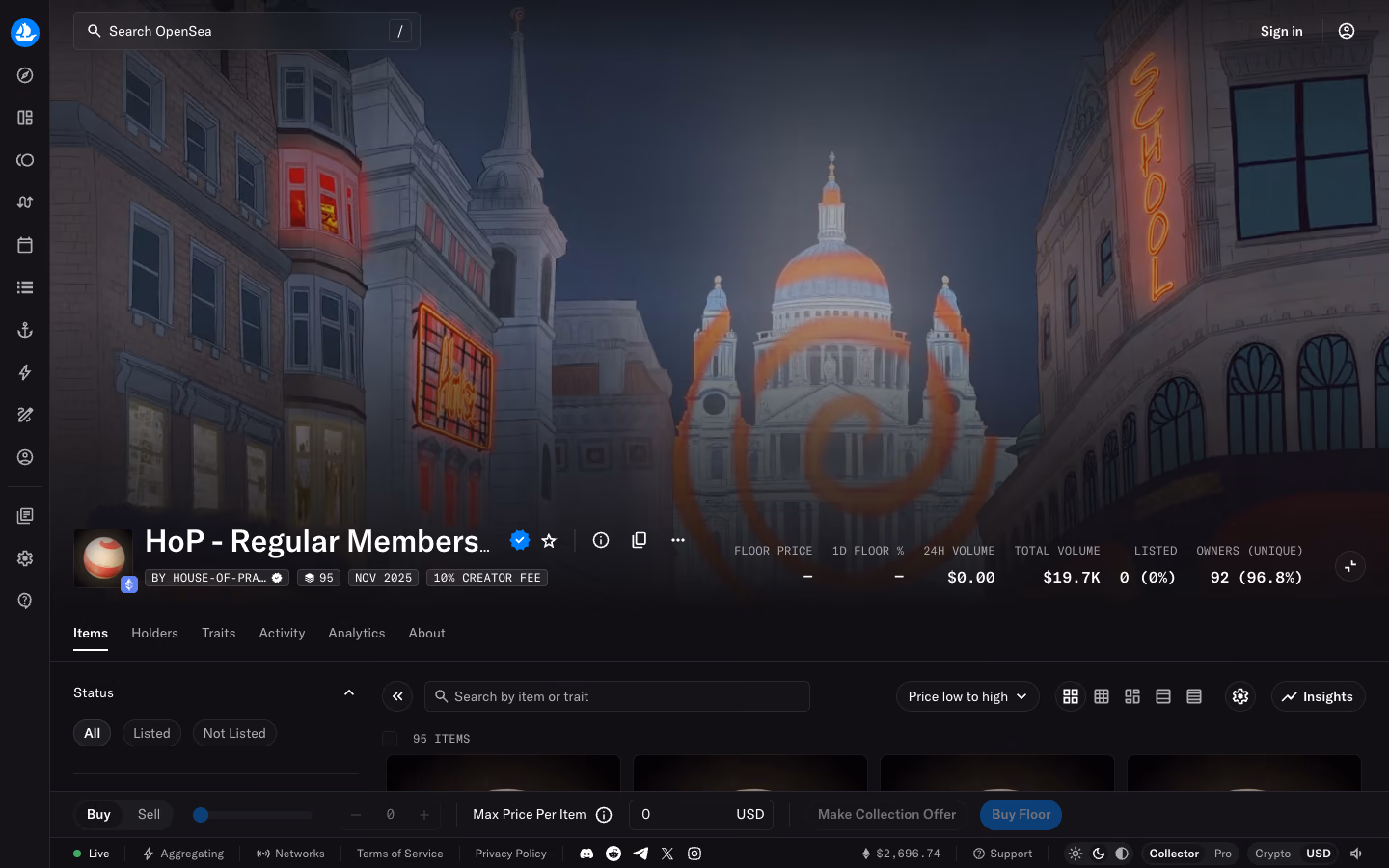Open the Privacy Policy link
This screenshot has width=1389, height=868.
coord(511,854)
